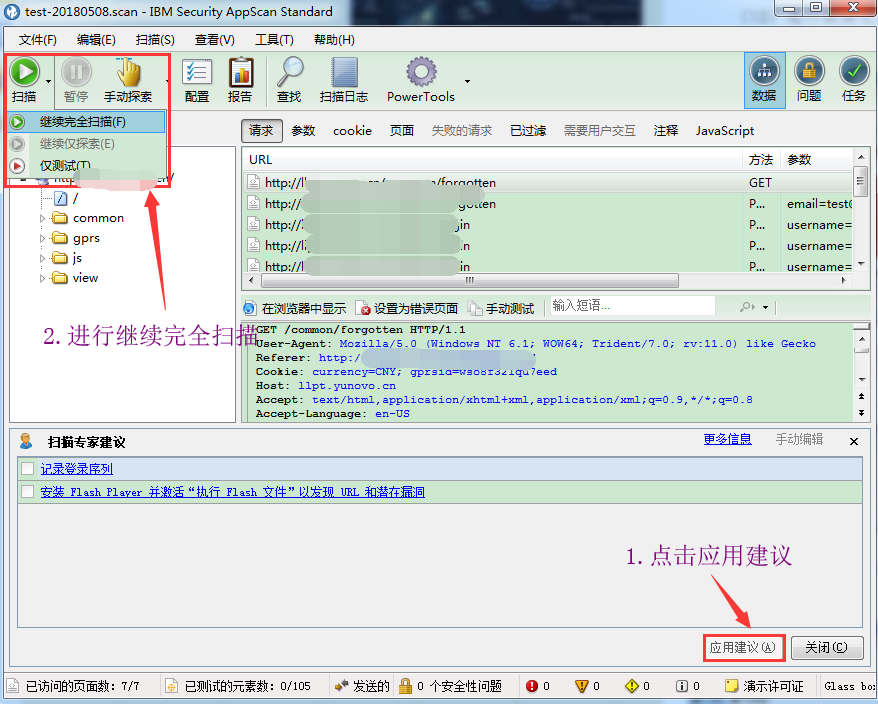Switch to the 注释 tab

coord(666,130)
